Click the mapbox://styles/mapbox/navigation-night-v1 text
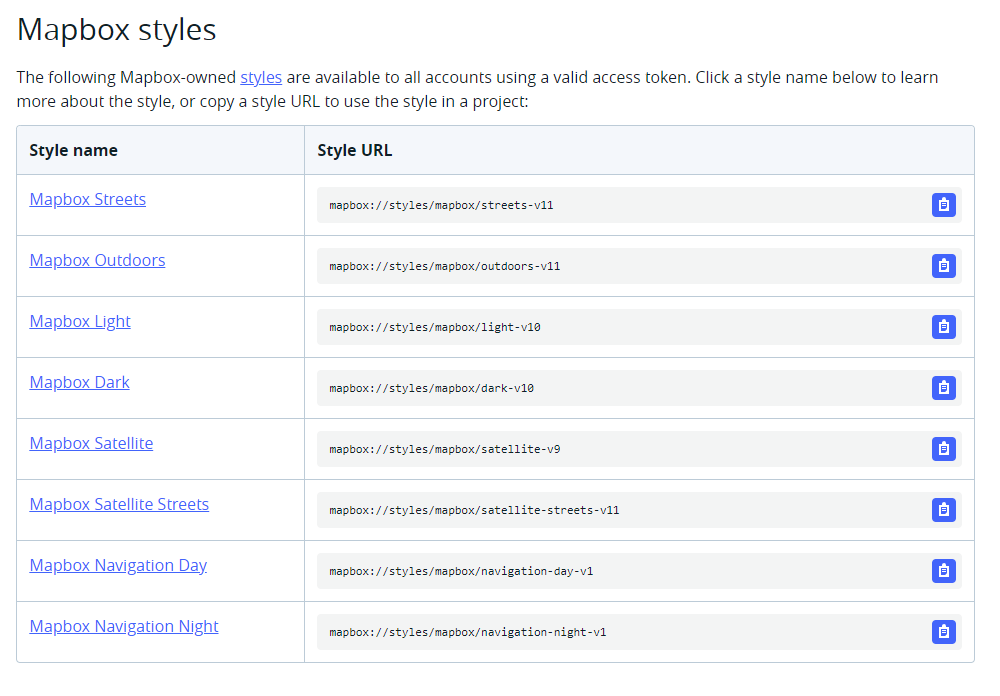This screenshot has width=1000, height=696. click(467, 632)
